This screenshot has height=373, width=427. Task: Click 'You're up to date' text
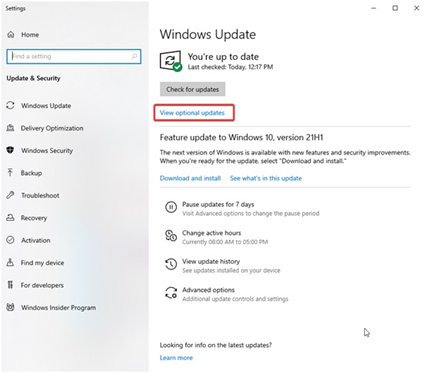pyautogui.click(x=223, y=57)
